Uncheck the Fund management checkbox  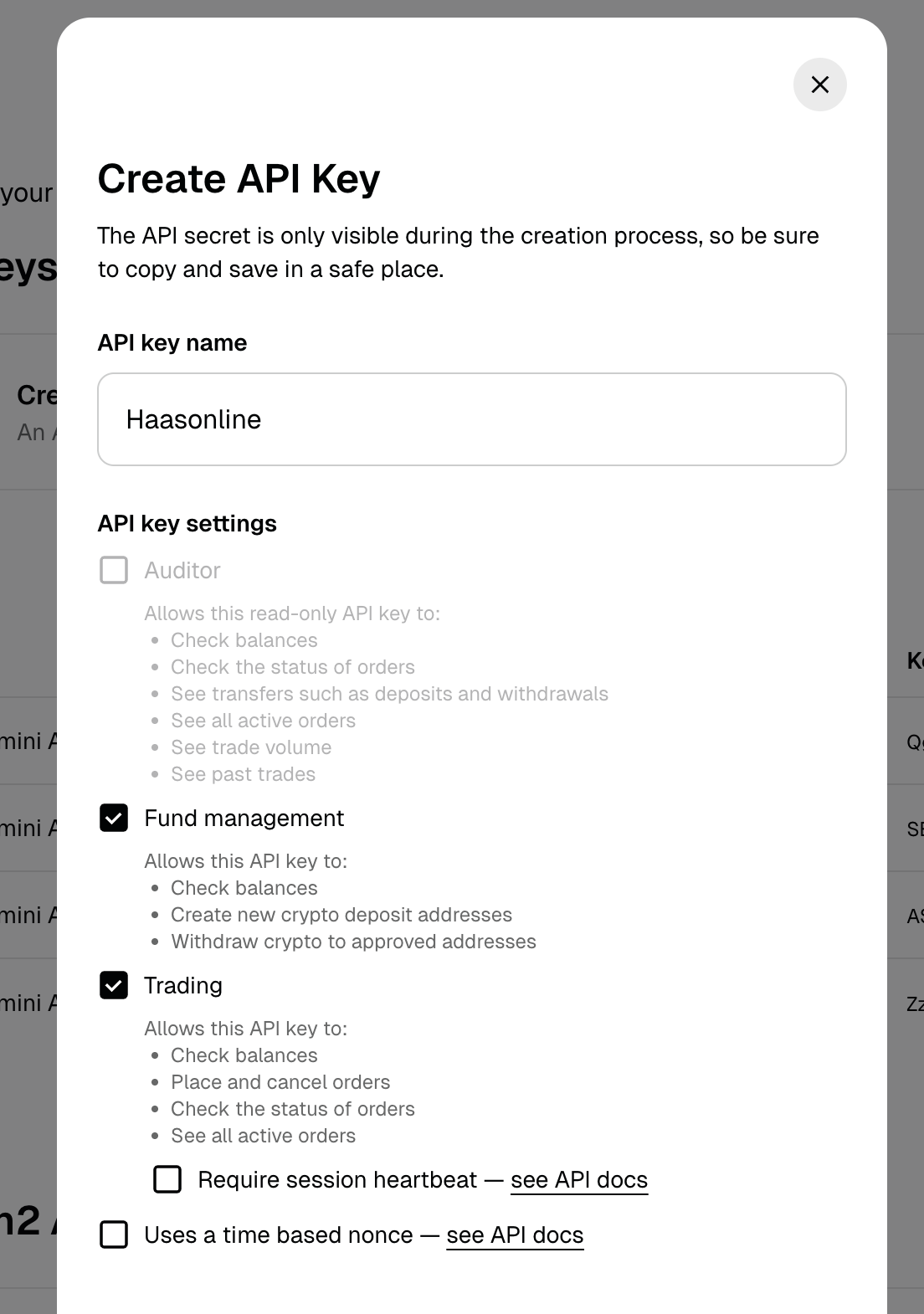[114, 818]
